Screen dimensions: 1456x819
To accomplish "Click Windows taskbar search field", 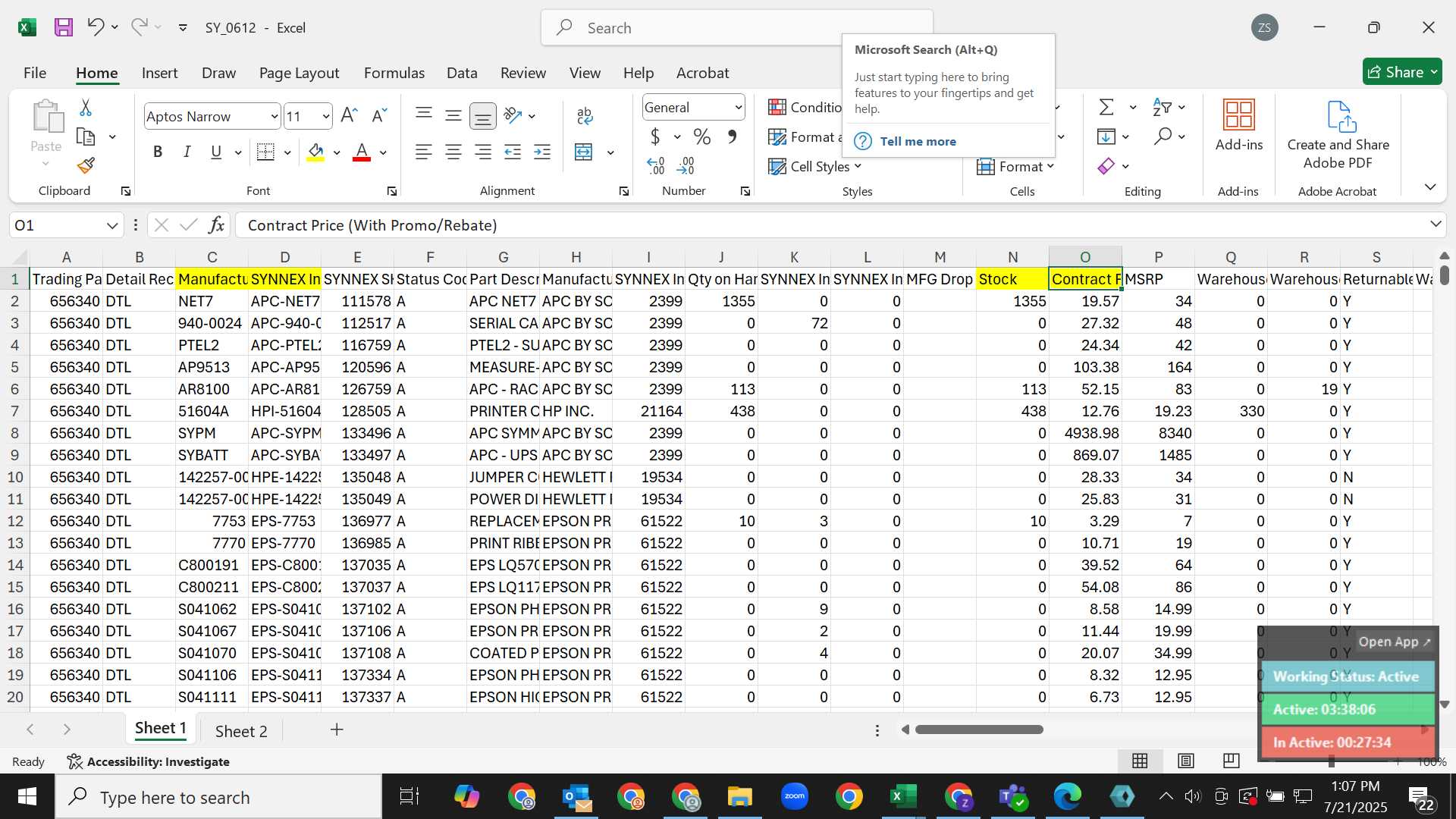I will (x=218, y=797).
